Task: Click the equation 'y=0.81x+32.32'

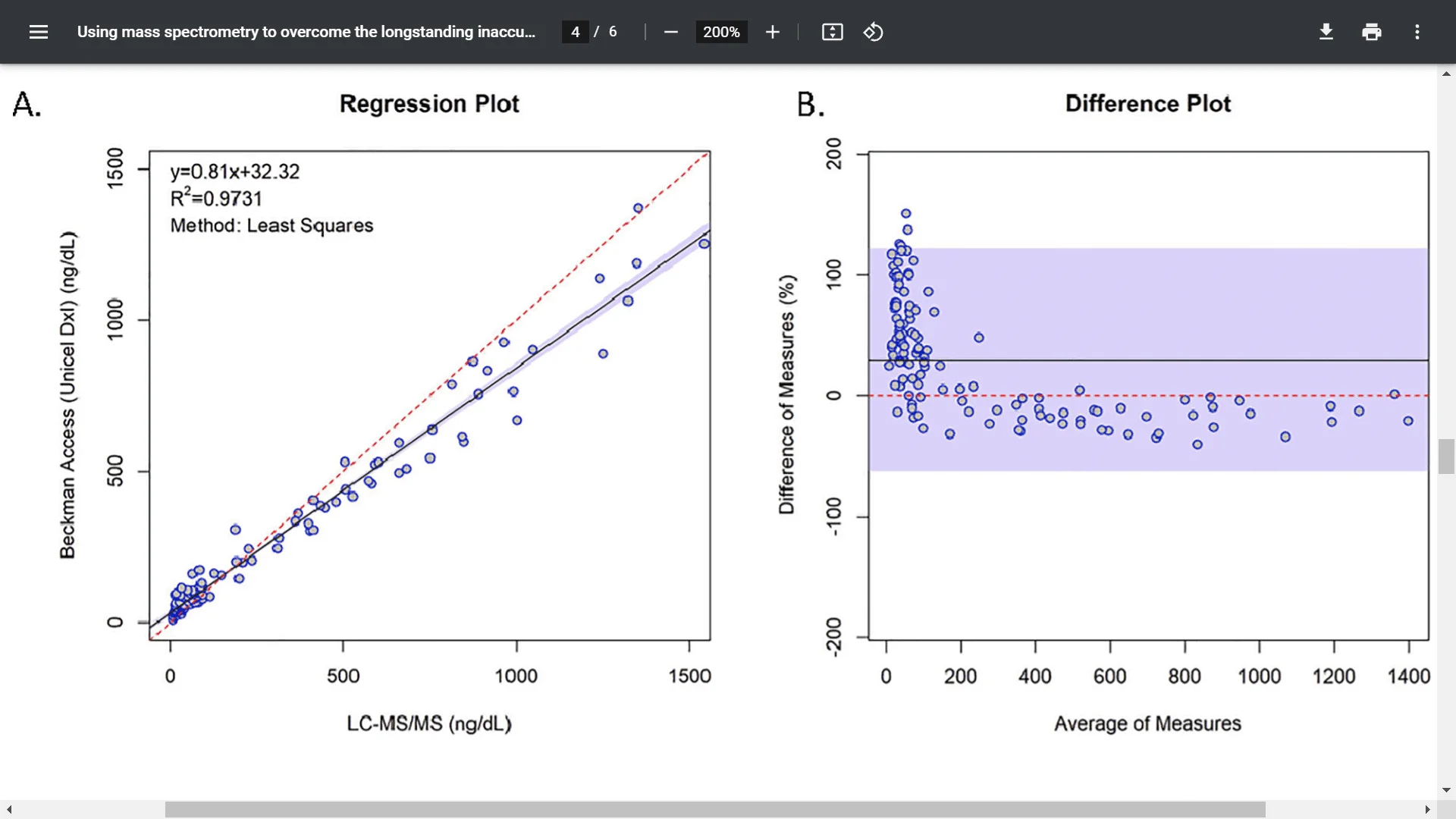Action: (x=235, y=171)
